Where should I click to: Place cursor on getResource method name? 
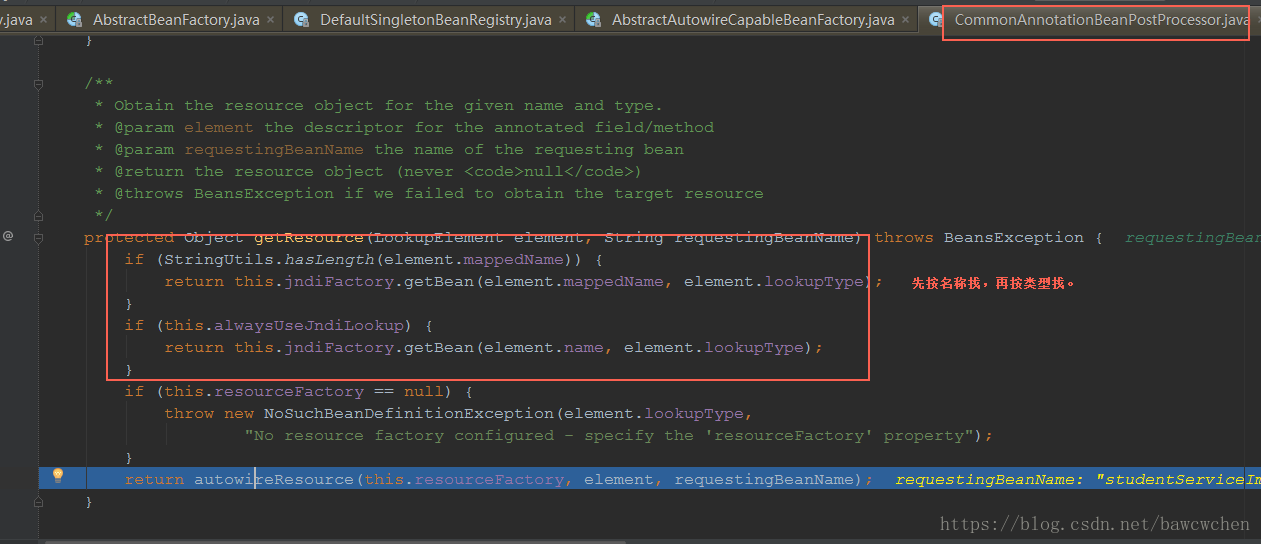(309, 237)
